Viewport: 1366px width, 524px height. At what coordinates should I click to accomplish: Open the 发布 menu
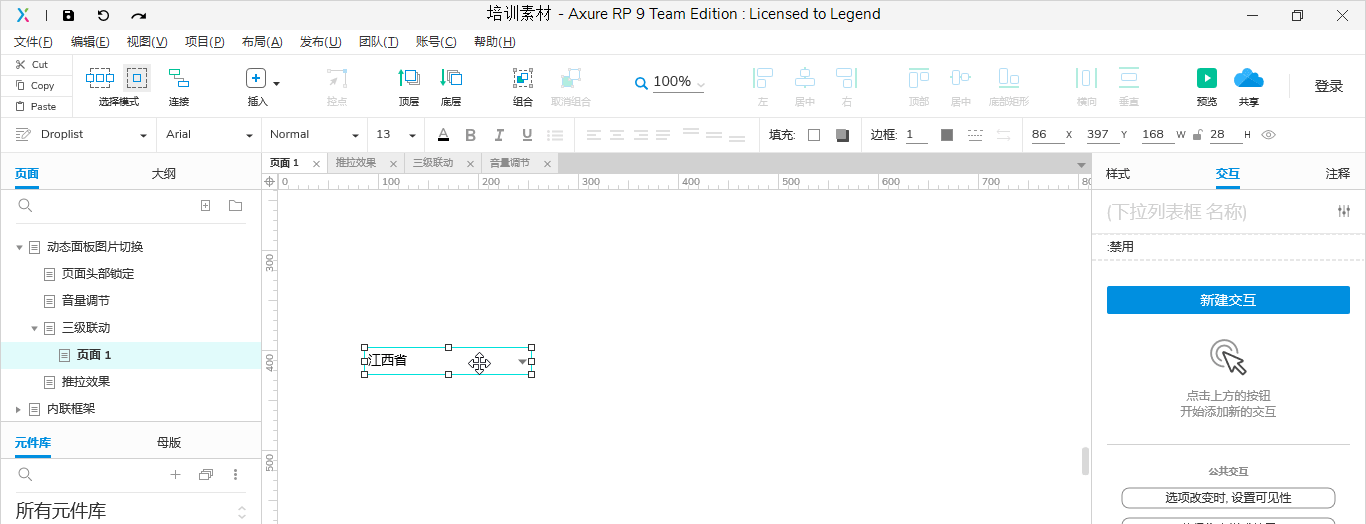click(321, 42)
